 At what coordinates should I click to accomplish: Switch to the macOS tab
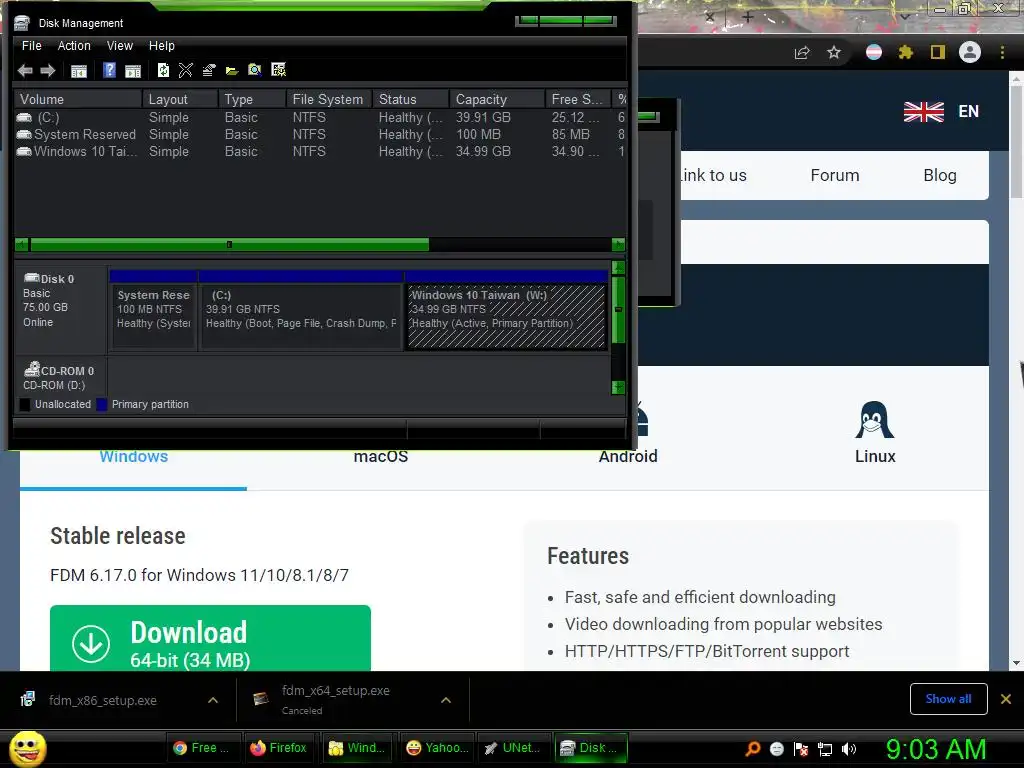click(x=381, y=456)
